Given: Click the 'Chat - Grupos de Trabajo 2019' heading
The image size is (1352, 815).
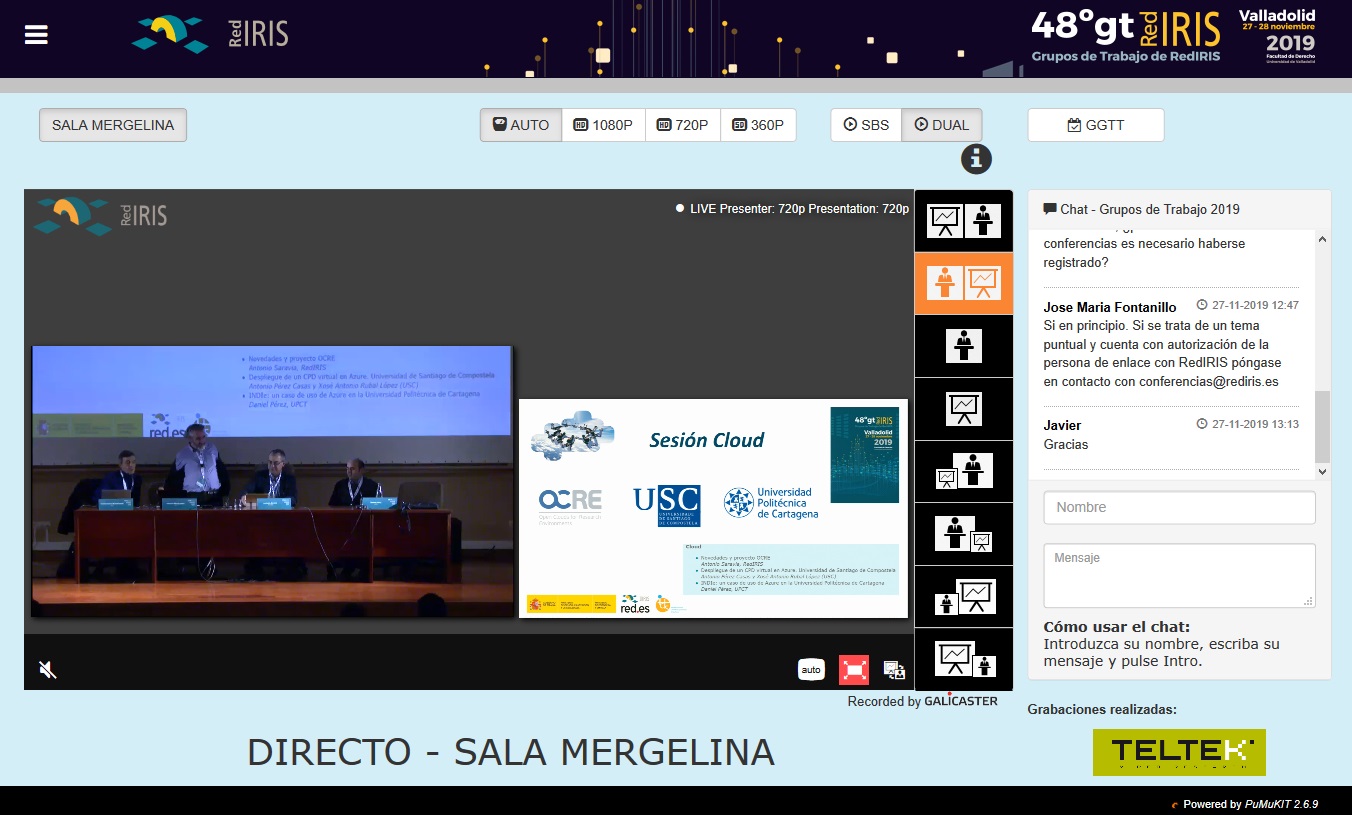Looking at the screenshot, I should pyautogui.click(x=1141, y=209).
